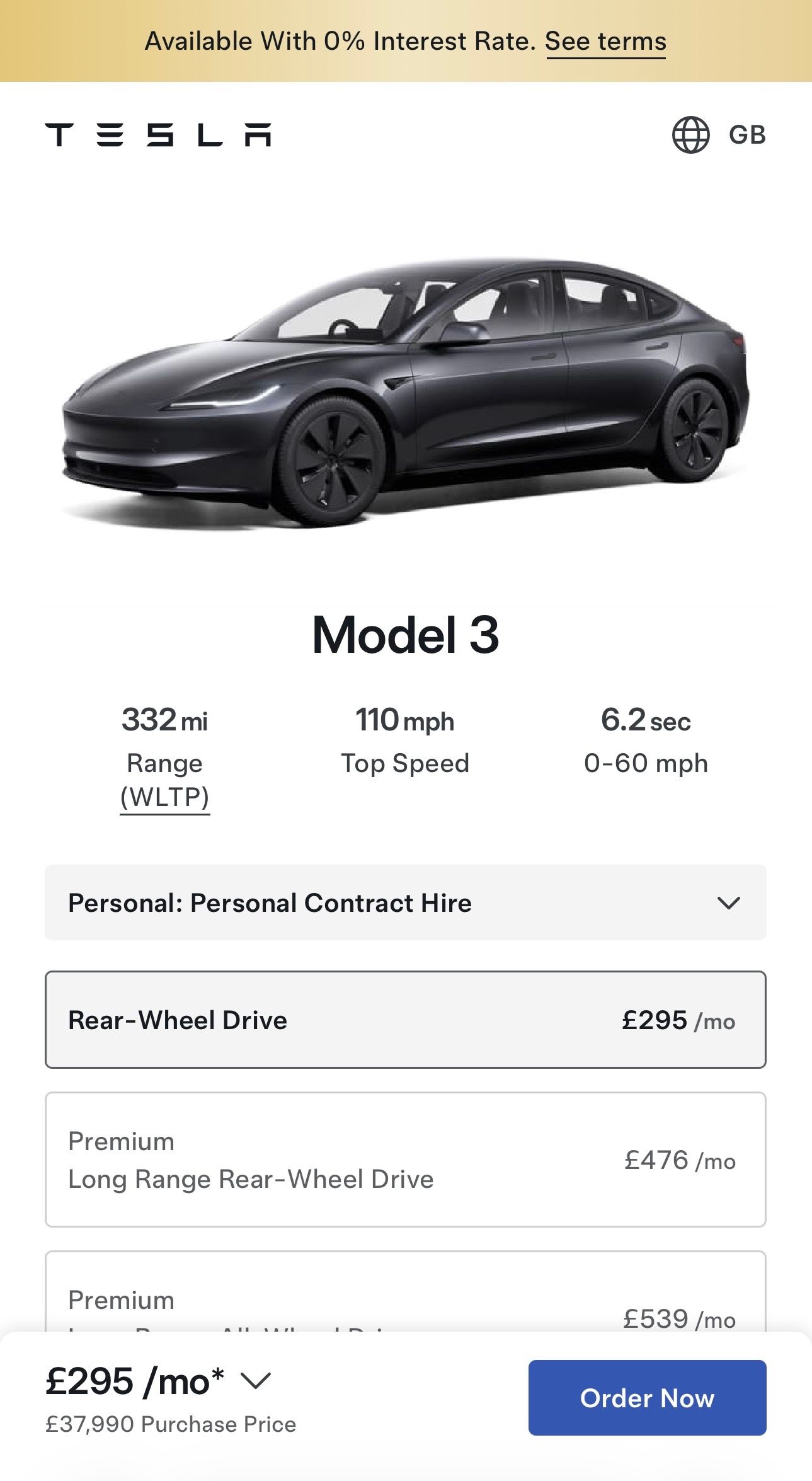Expand the £295 /mo price details
This screenshot has height=1481, width=812.
(135, 1381)
